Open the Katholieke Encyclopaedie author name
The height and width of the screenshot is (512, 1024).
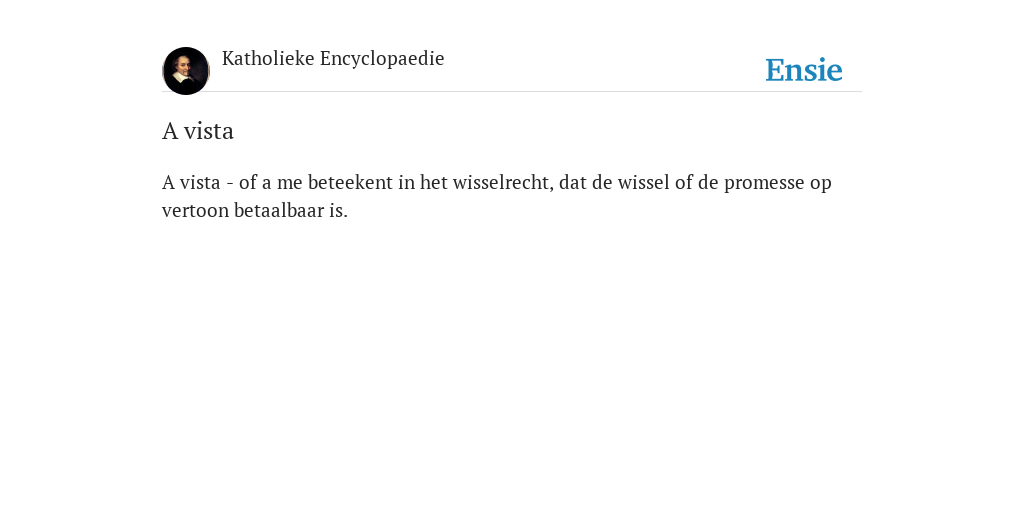click(x=333, y=58)
